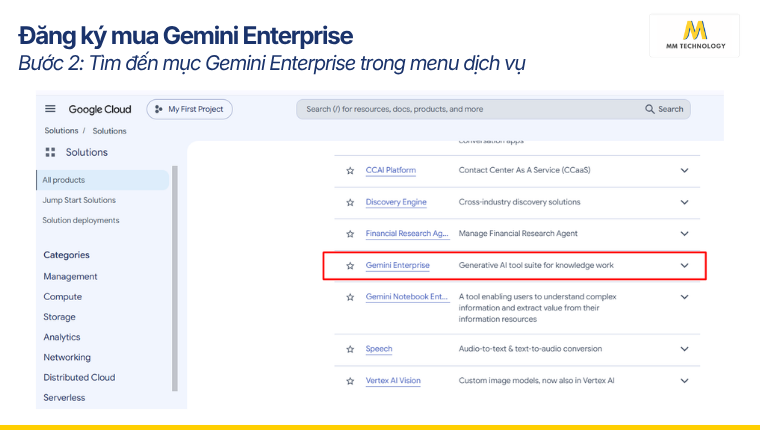Star the Vertex AI Vision product
The height and width of the screenshot is (430, 760).
(x=350, y=381)
